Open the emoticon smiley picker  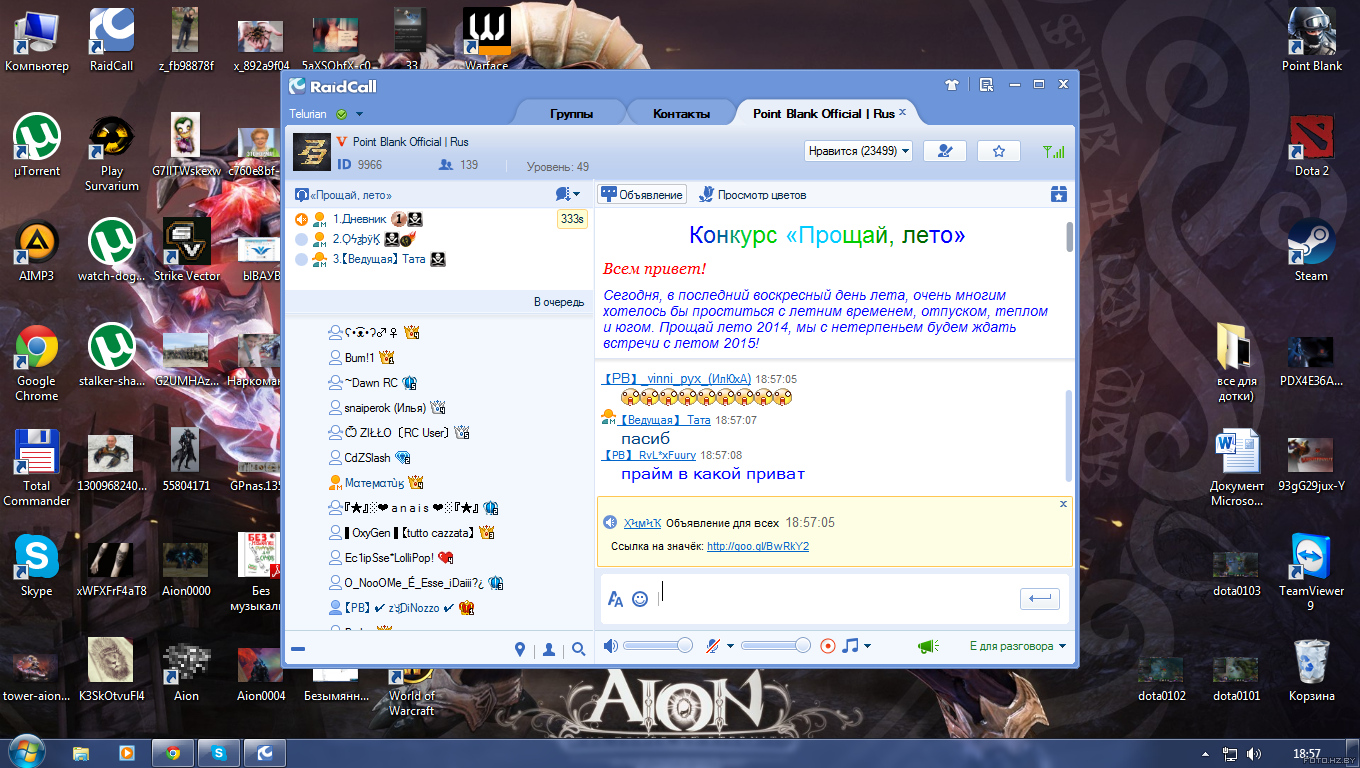point(640,598)
